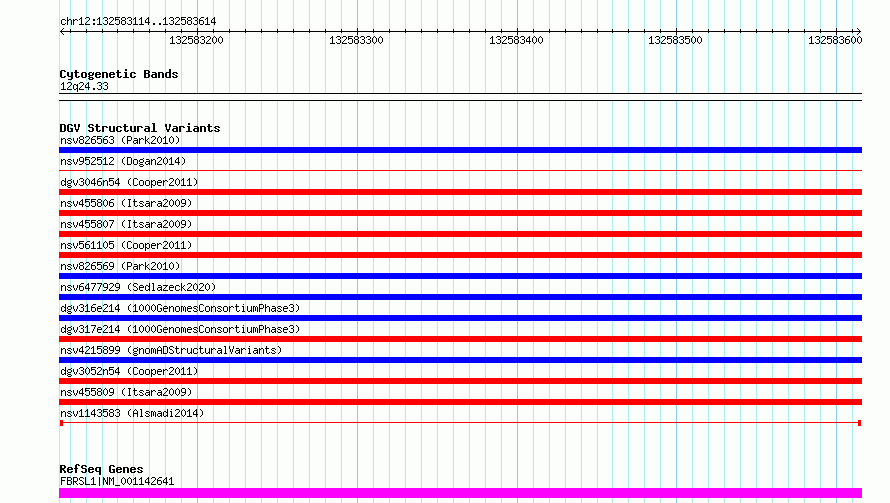The height and width of the screenshot is (503, 890).
Task: Open nsv4215899 (gnomADStructuralVariants) variant
Action: 171,350
